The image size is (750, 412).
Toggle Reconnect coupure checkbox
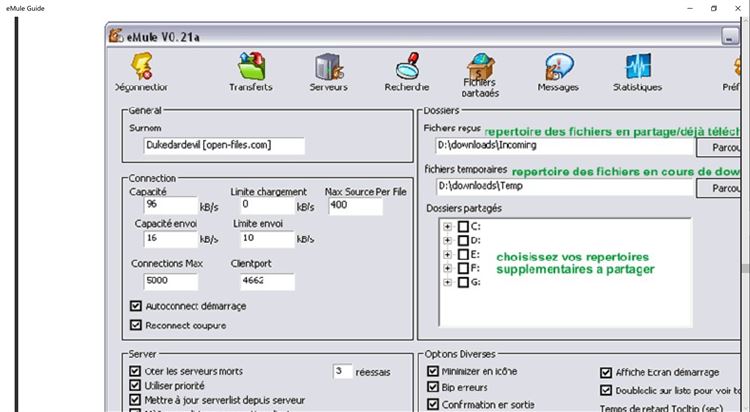(136, 325)
